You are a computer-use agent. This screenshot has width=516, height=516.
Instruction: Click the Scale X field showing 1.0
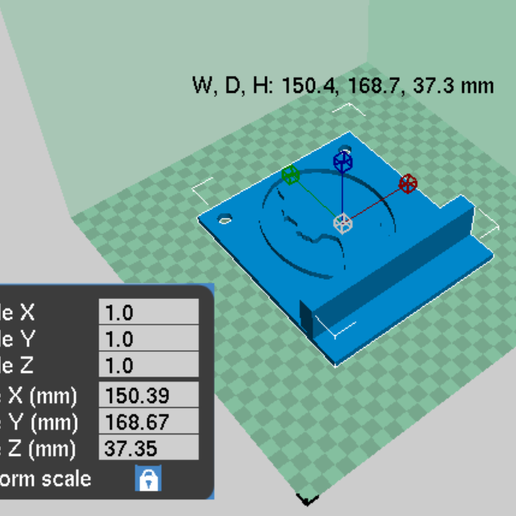pos(149,312)
